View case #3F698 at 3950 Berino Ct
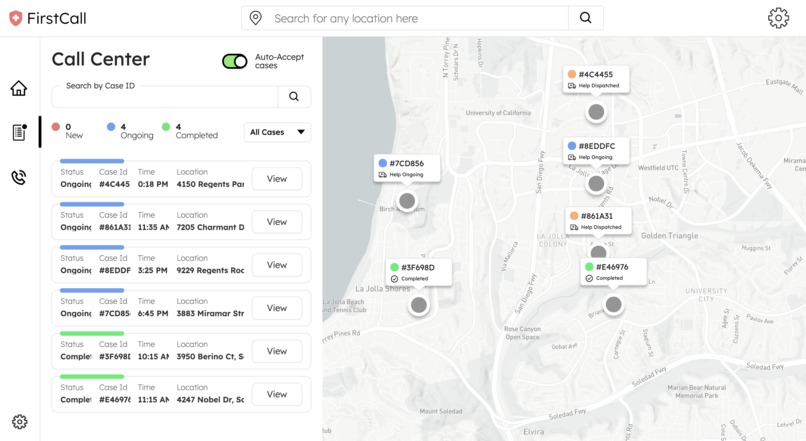The image size is (806, 441). [277, 351]
